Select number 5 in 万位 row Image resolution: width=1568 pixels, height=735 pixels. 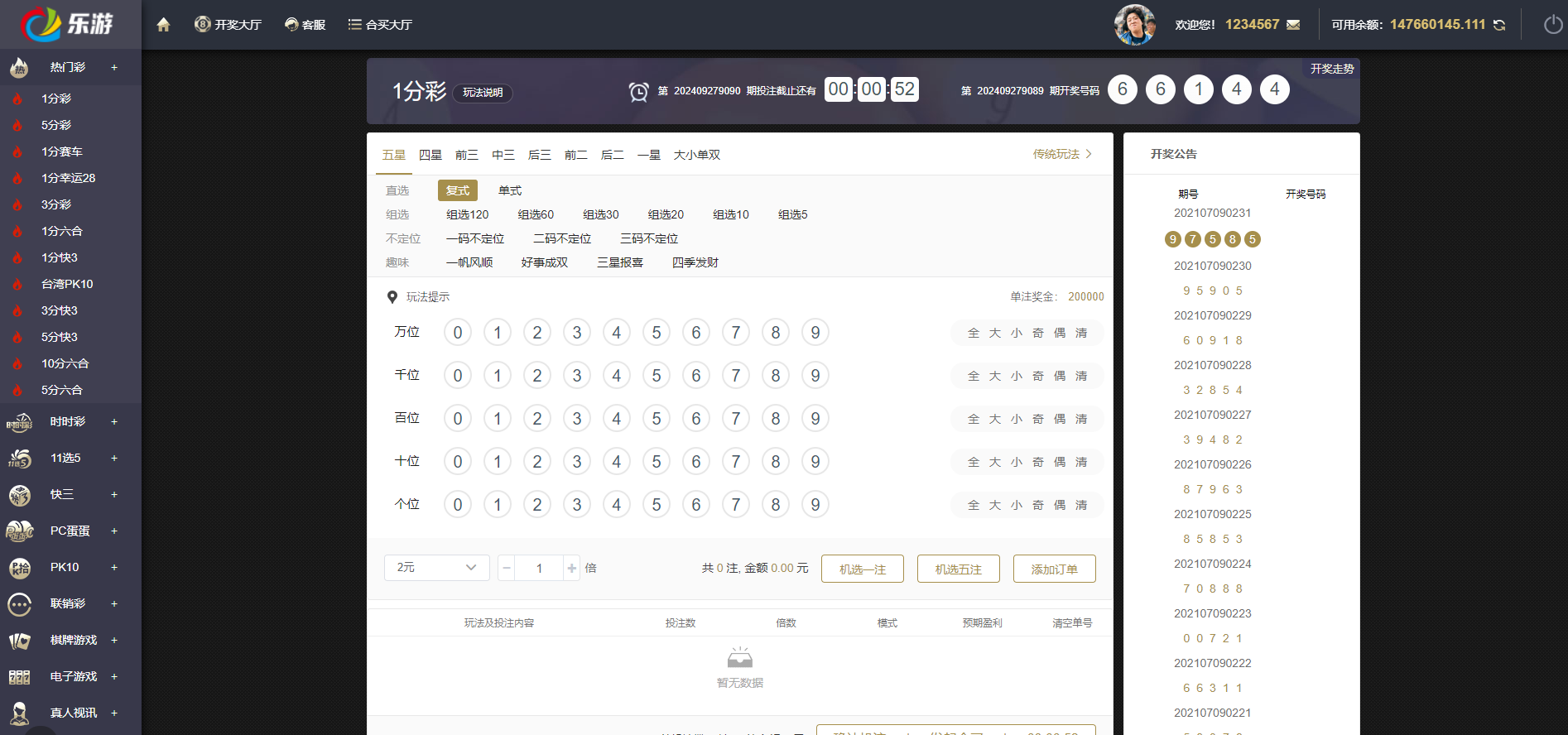[x=657, y=333]
